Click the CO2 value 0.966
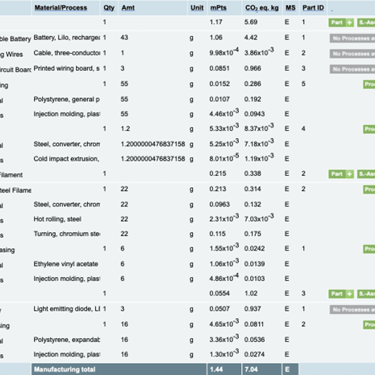Image resolution: width=375 pixels, height=375 pixels. (x=253, y=68)
